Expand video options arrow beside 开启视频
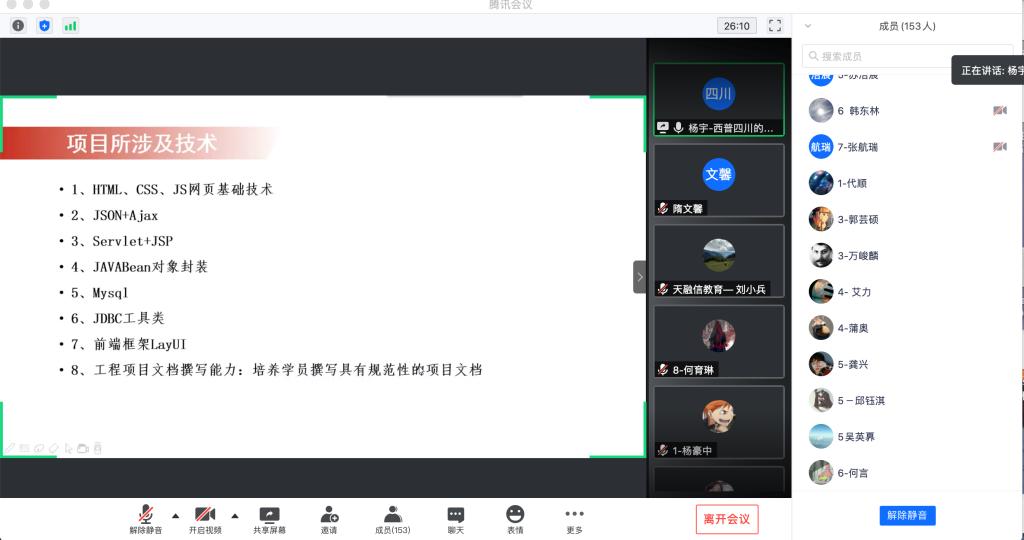 (235, 516)
